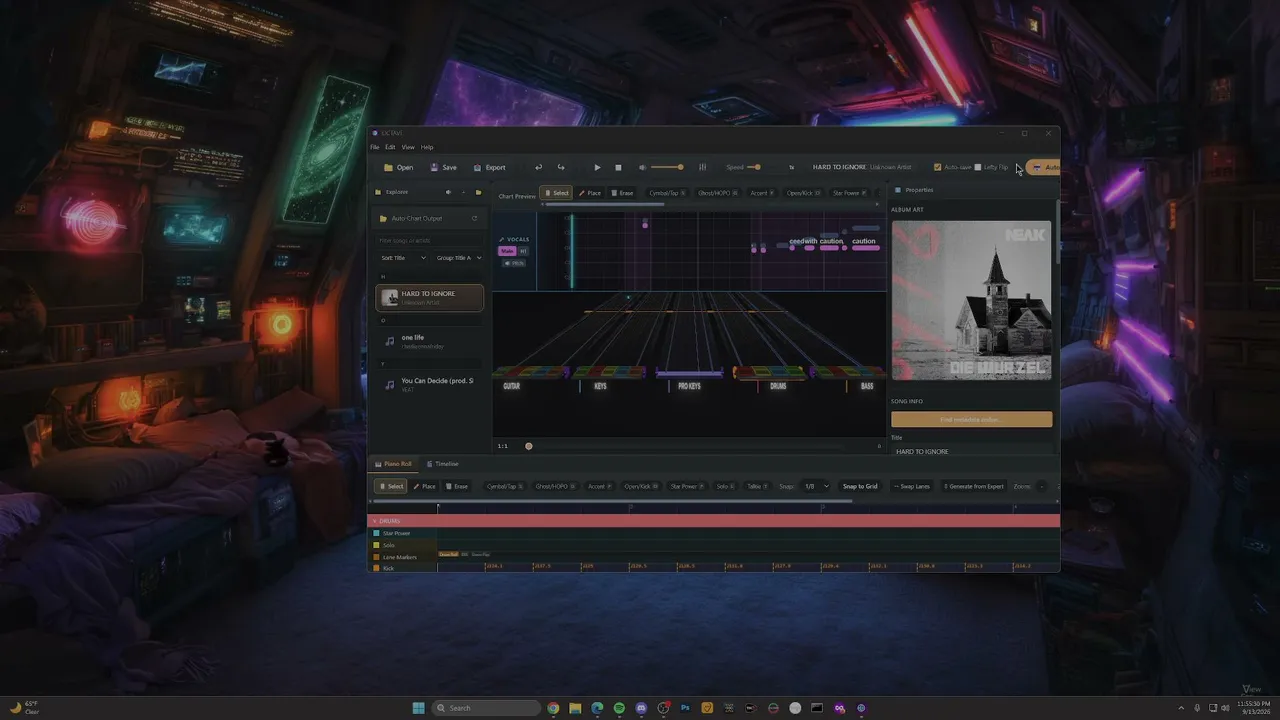
Task: Refresh the Auto-Chart Output folder
Action: 474,218
